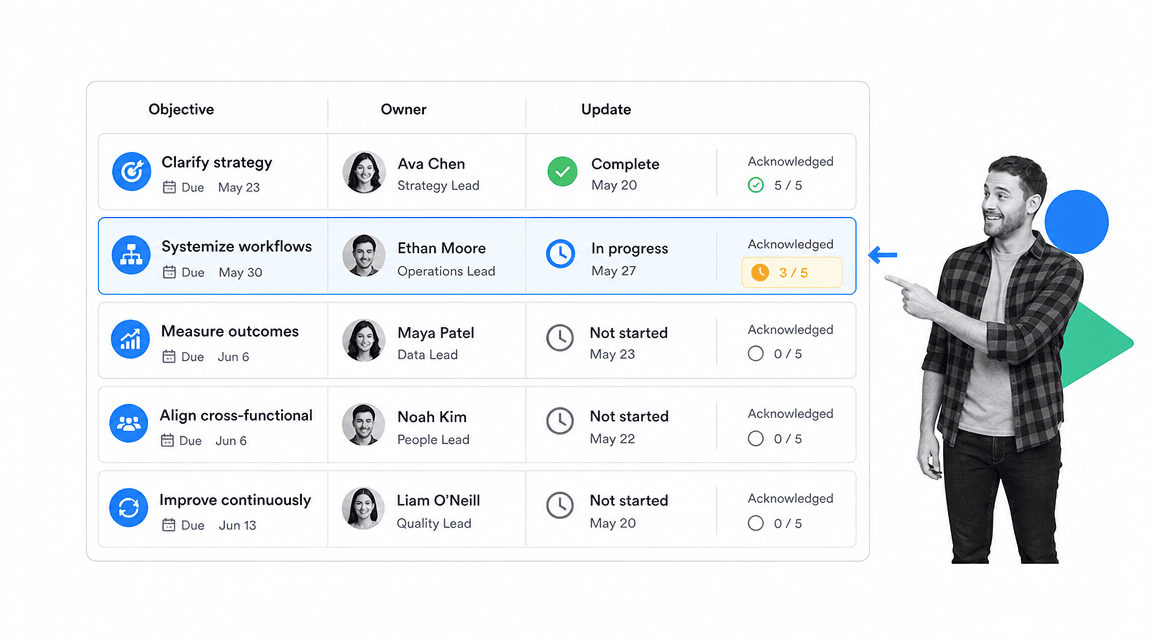This screenshot has width=1152, height=640.
Task: Click the Improve continuously refresh icon
Action: pyautogui.click(x=129, y=508)
